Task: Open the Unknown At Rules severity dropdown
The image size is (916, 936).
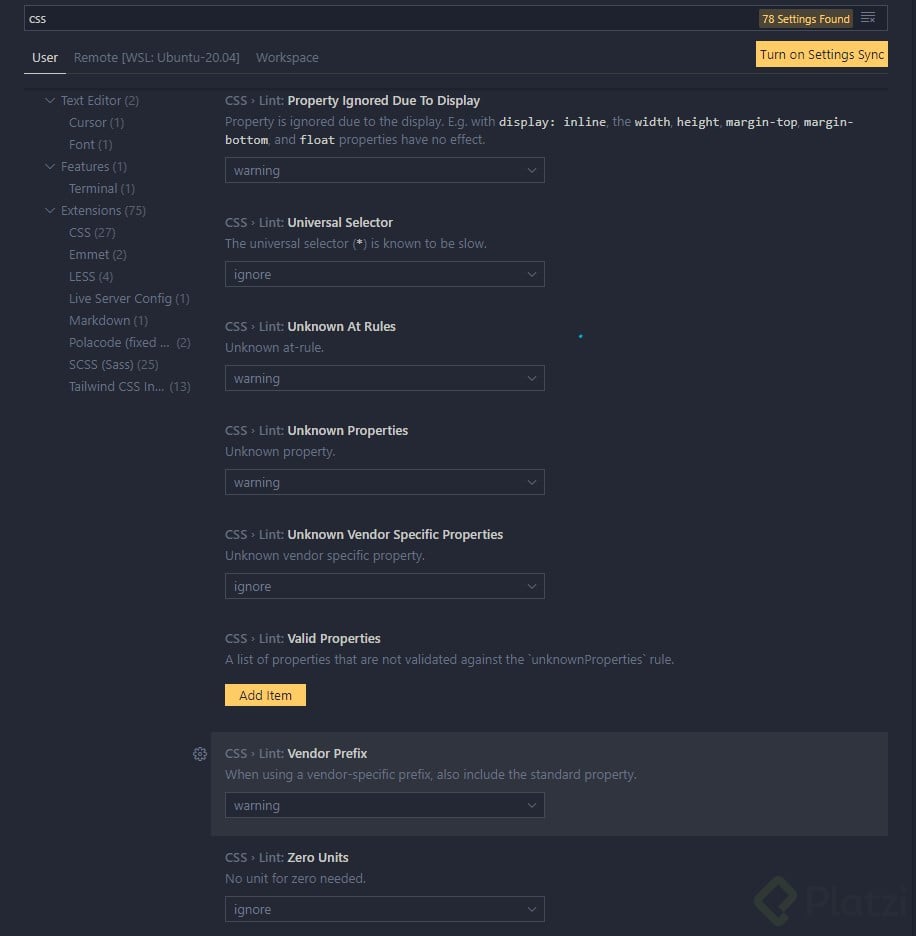Action: pos(385,378)
